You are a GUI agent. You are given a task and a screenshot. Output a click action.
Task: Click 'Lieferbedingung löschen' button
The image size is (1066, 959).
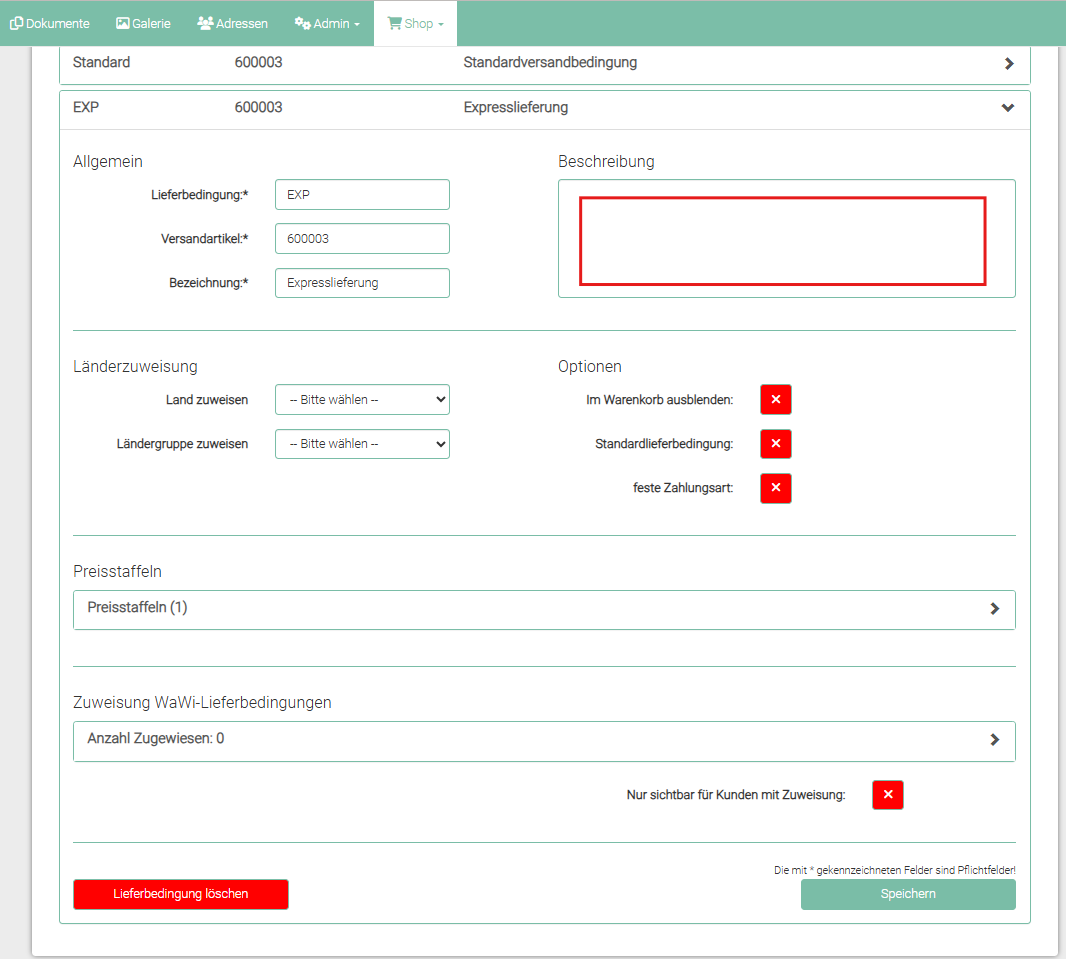point(181,894)
